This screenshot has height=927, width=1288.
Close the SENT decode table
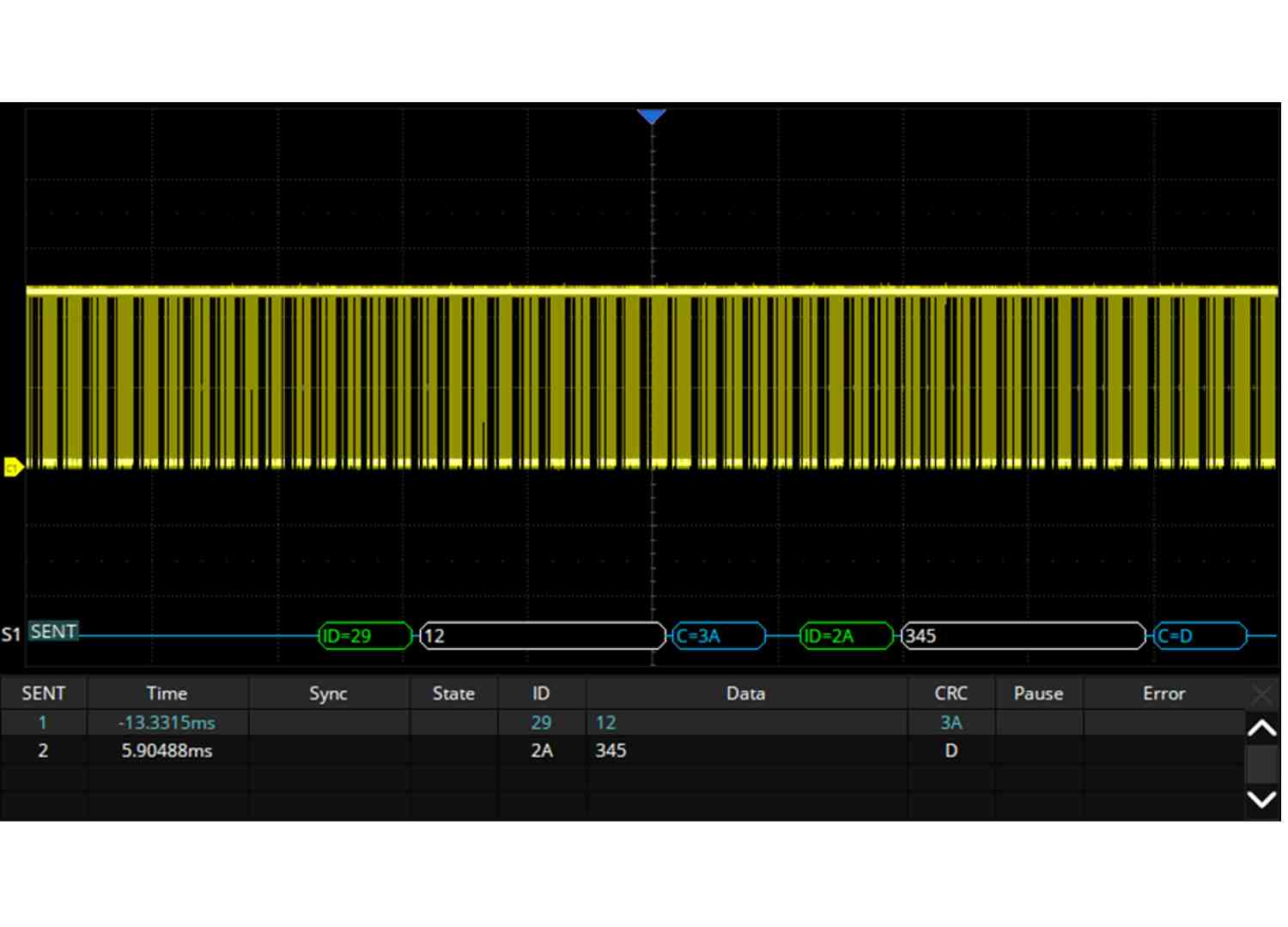(x=1261, y=694)
